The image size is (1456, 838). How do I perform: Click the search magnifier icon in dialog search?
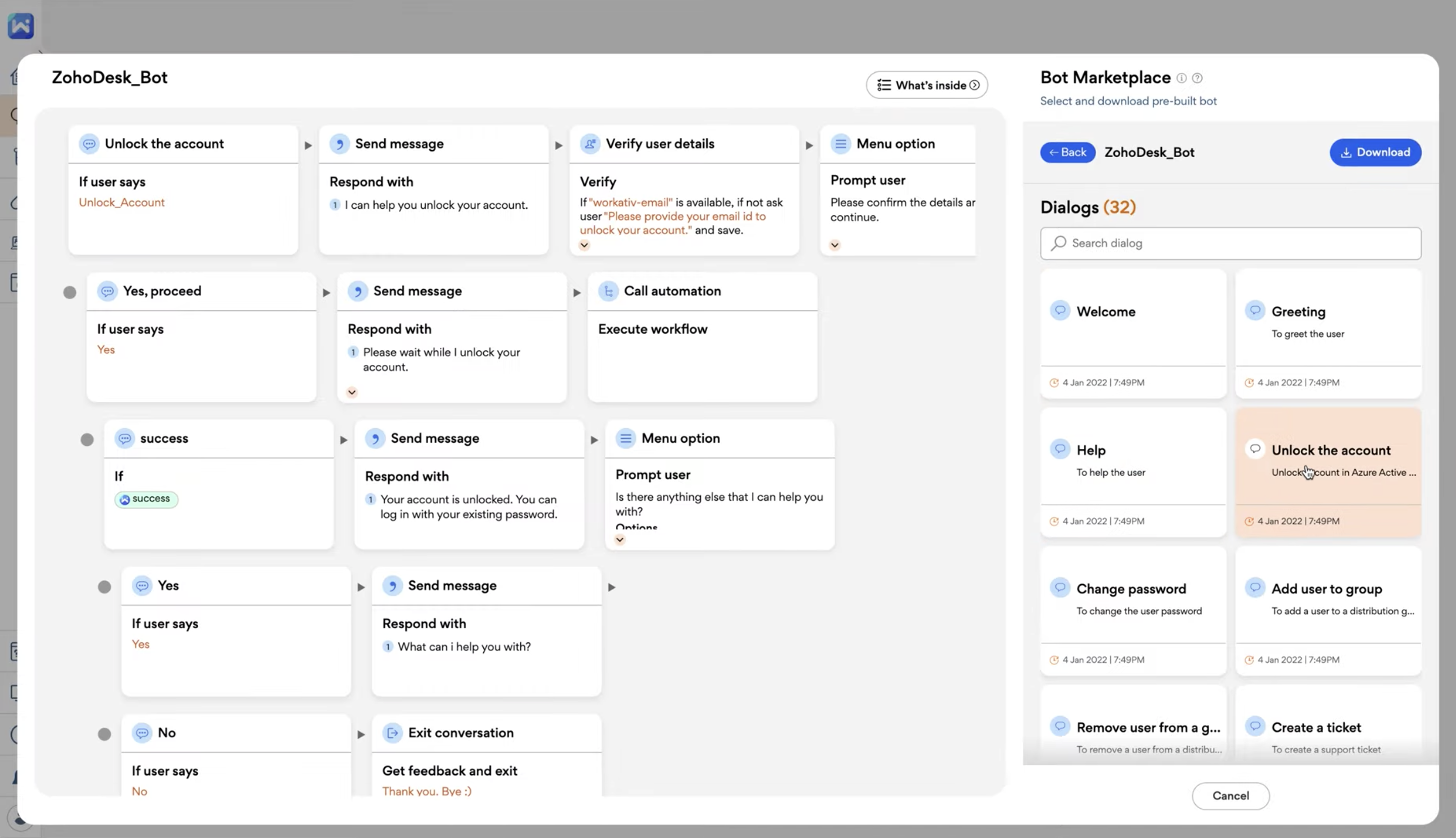1058,244
